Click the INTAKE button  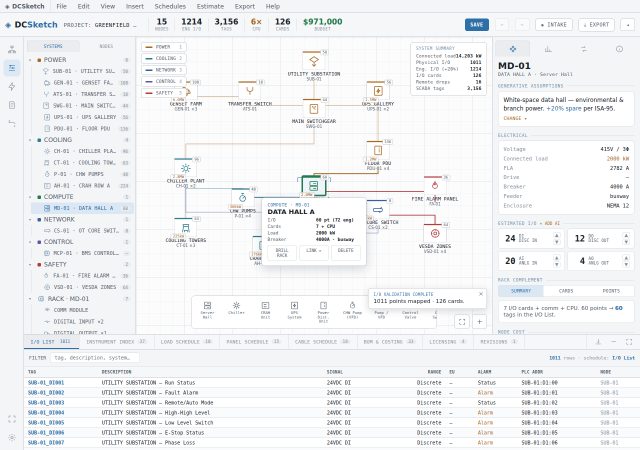554,25
